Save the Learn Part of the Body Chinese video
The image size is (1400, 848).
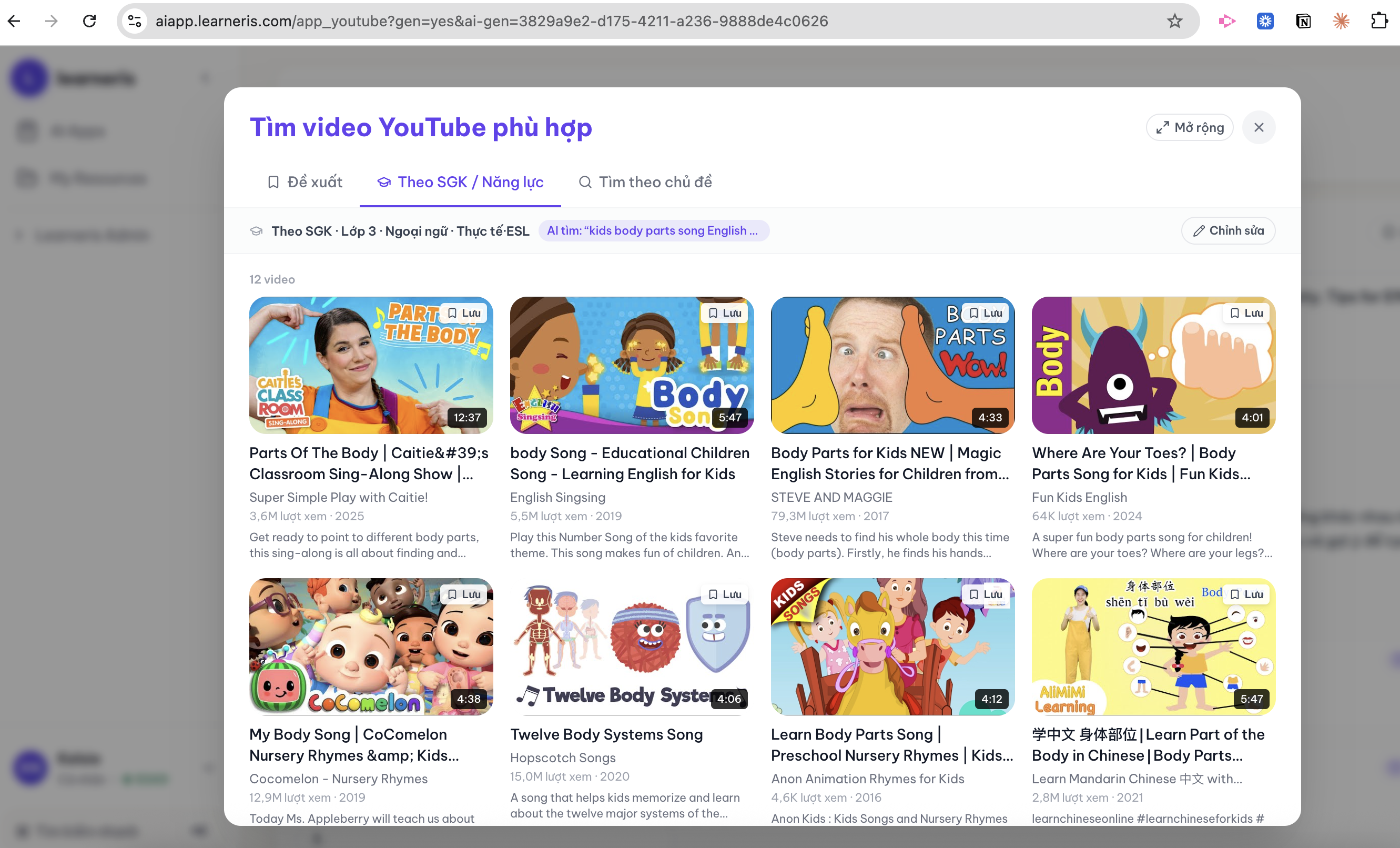coord(1246,594)
